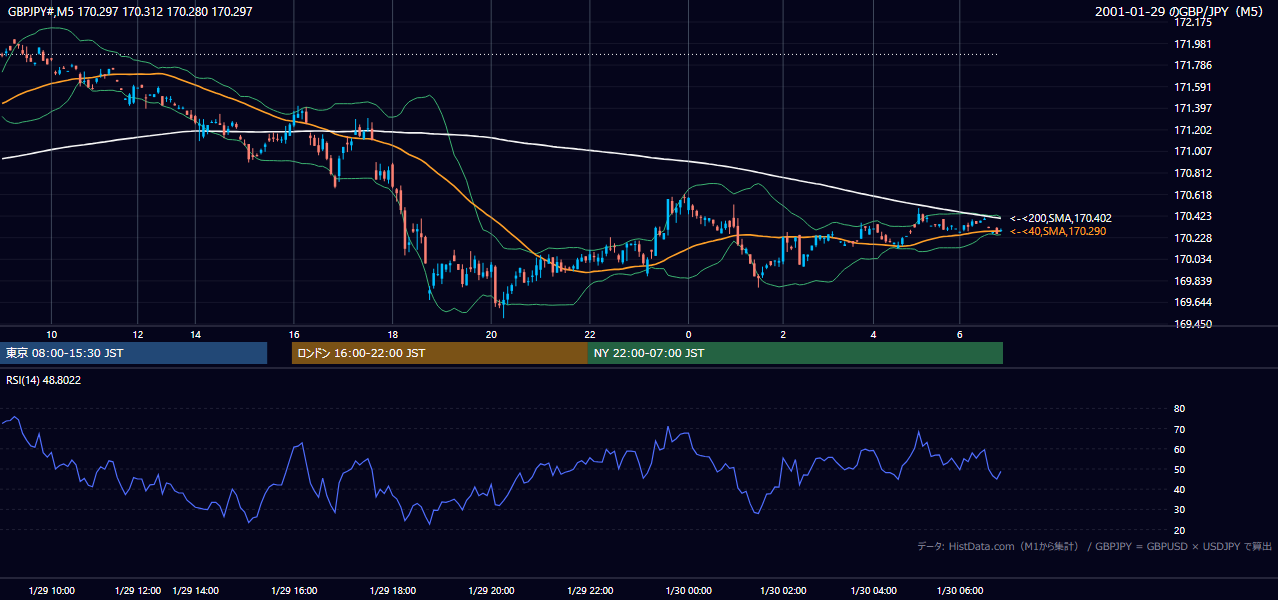
Task: Click RSI scale label 40
Action: click(x=1179, y=489)
